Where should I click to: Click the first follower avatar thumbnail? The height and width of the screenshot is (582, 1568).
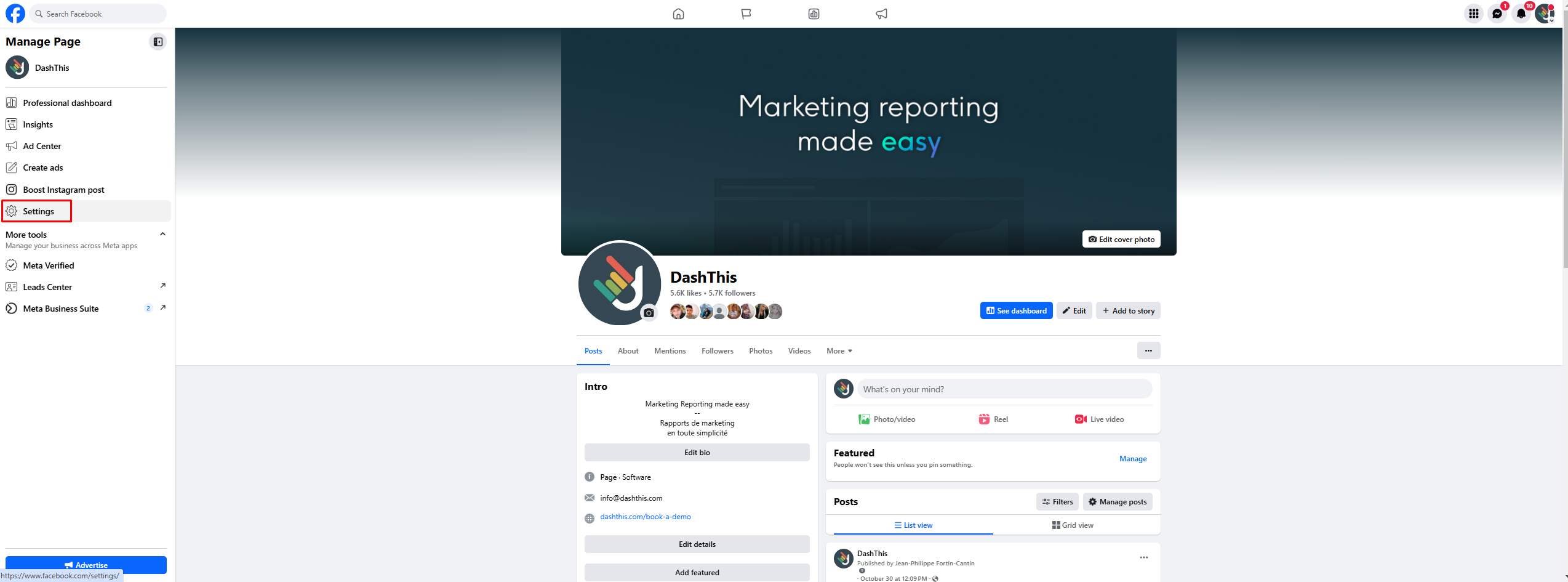click(x=678, y=312)
